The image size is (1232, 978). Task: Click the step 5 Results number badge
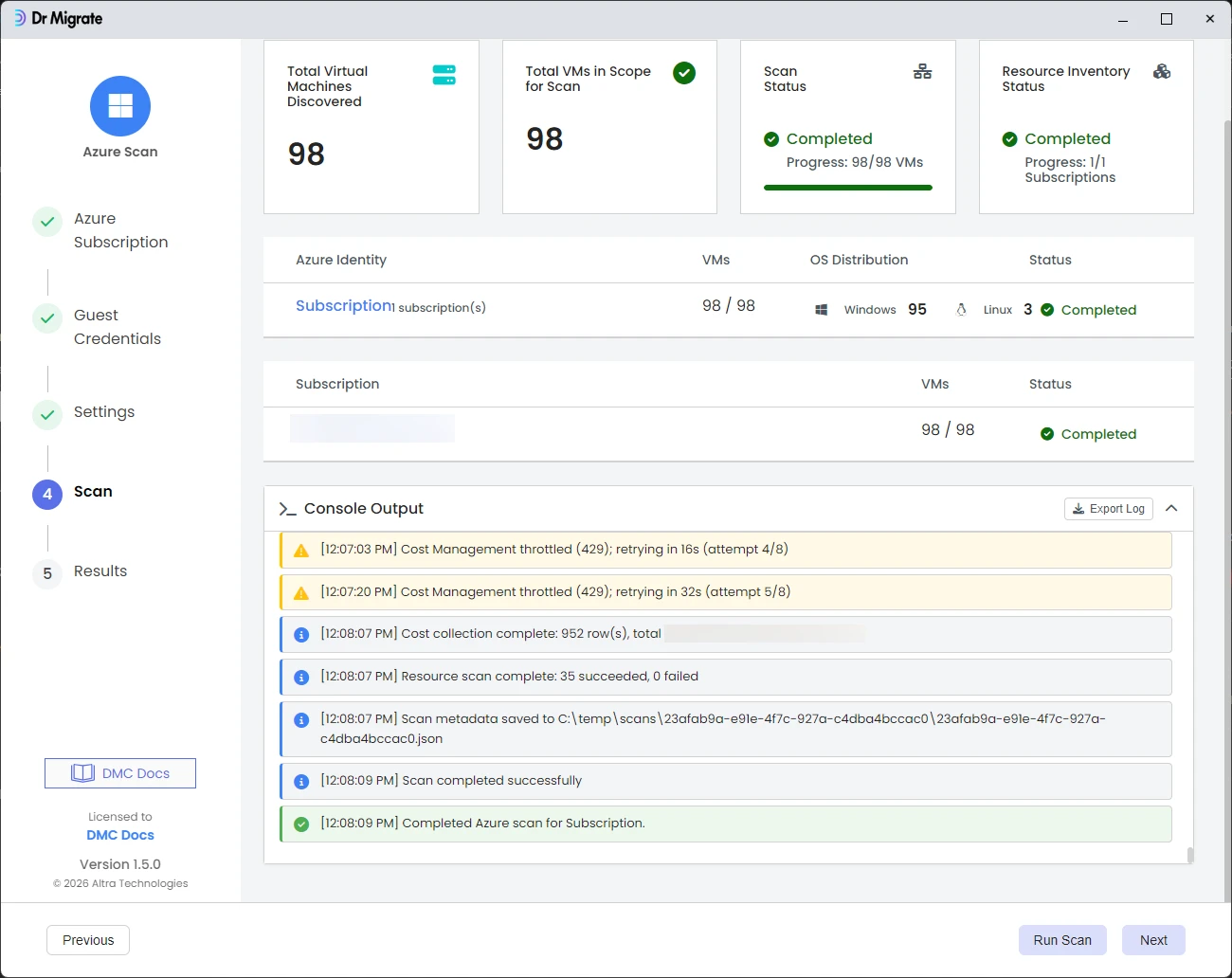[x=47, y=574]
